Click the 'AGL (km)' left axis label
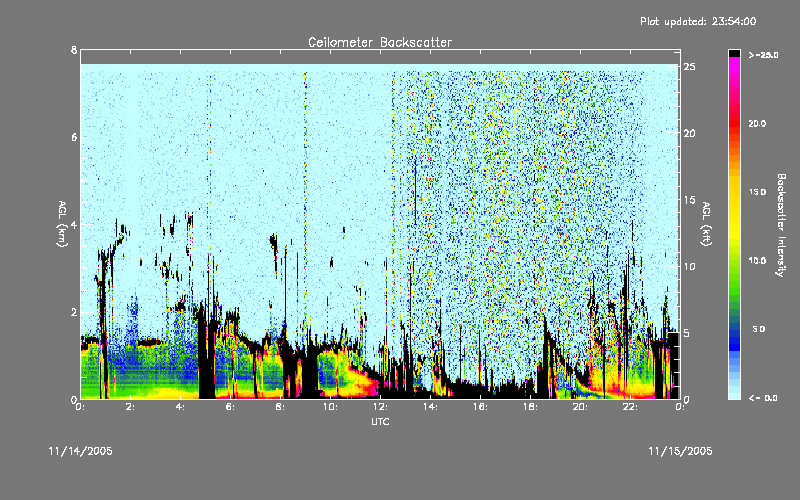Viewport: 800px width, 500px height. point(62,223)
